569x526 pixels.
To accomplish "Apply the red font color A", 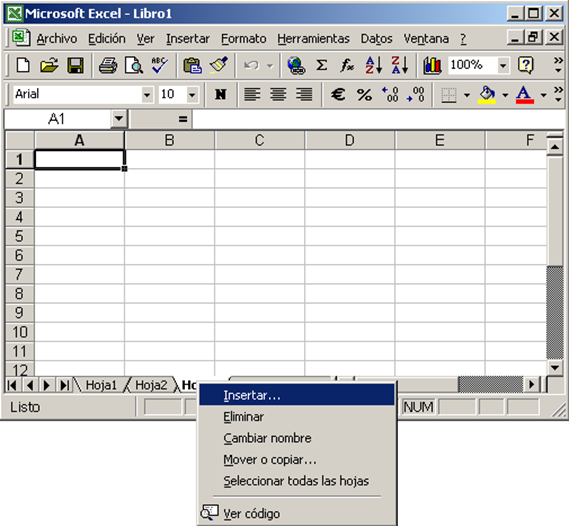I will click(x=525, y=95).
